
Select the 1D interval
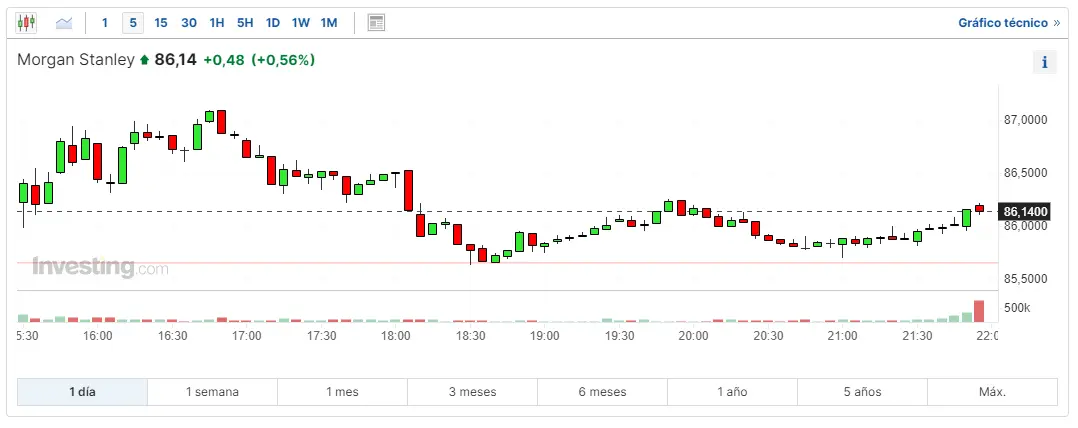click(x=273, y=23)
